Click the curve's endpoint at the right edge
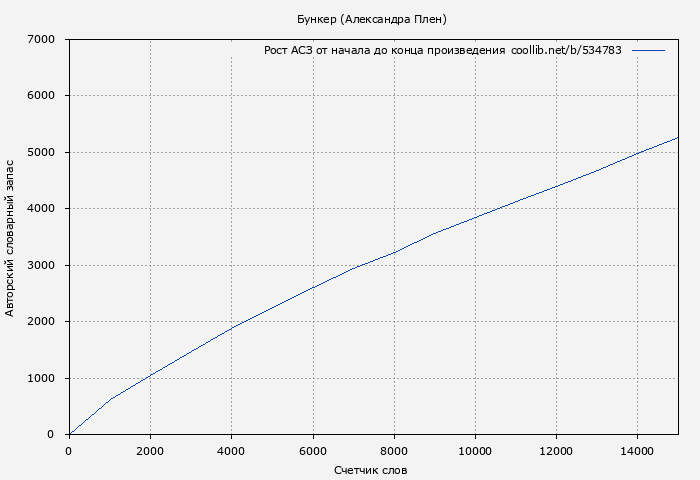 coord(677,138)
